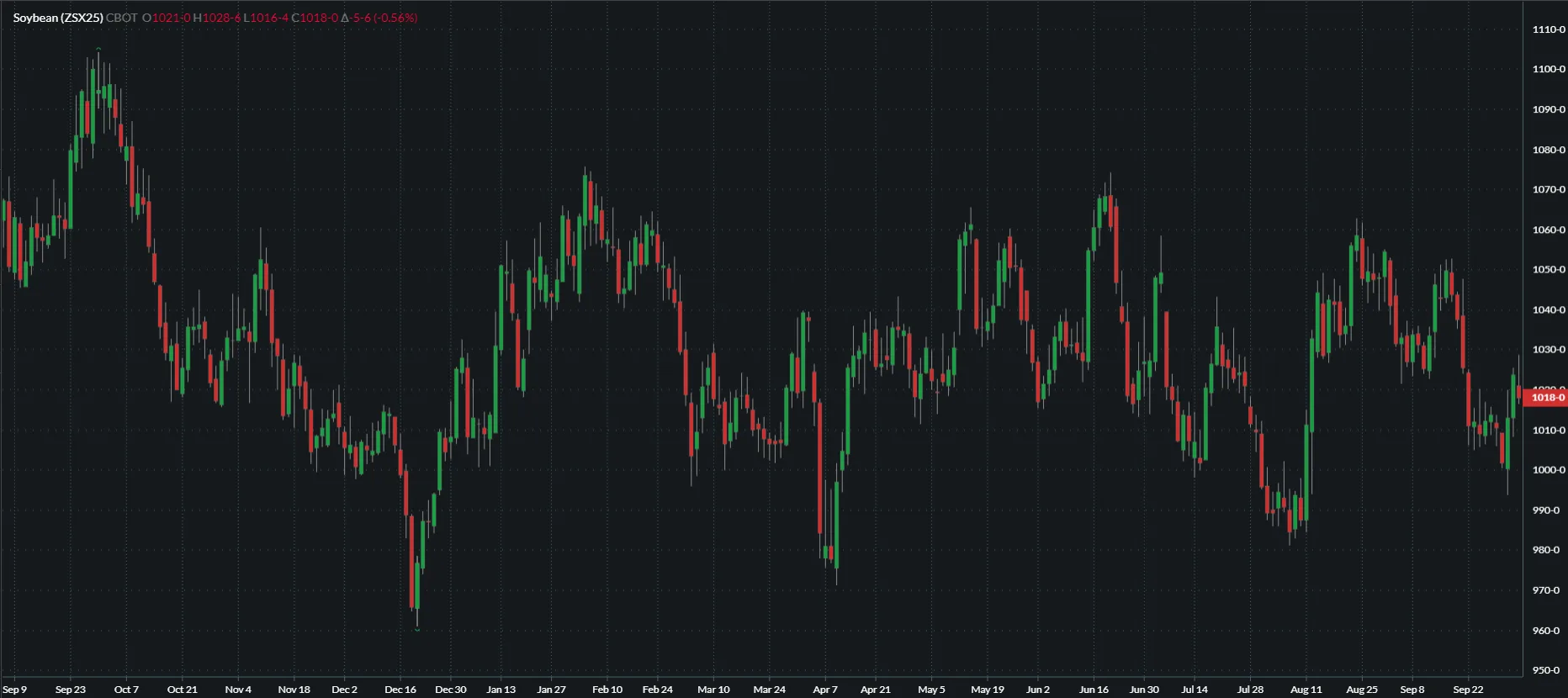Screen dimensions: 1568x698
Task: Click the -0.56% change percentage
Action: (x=395, y=18)
